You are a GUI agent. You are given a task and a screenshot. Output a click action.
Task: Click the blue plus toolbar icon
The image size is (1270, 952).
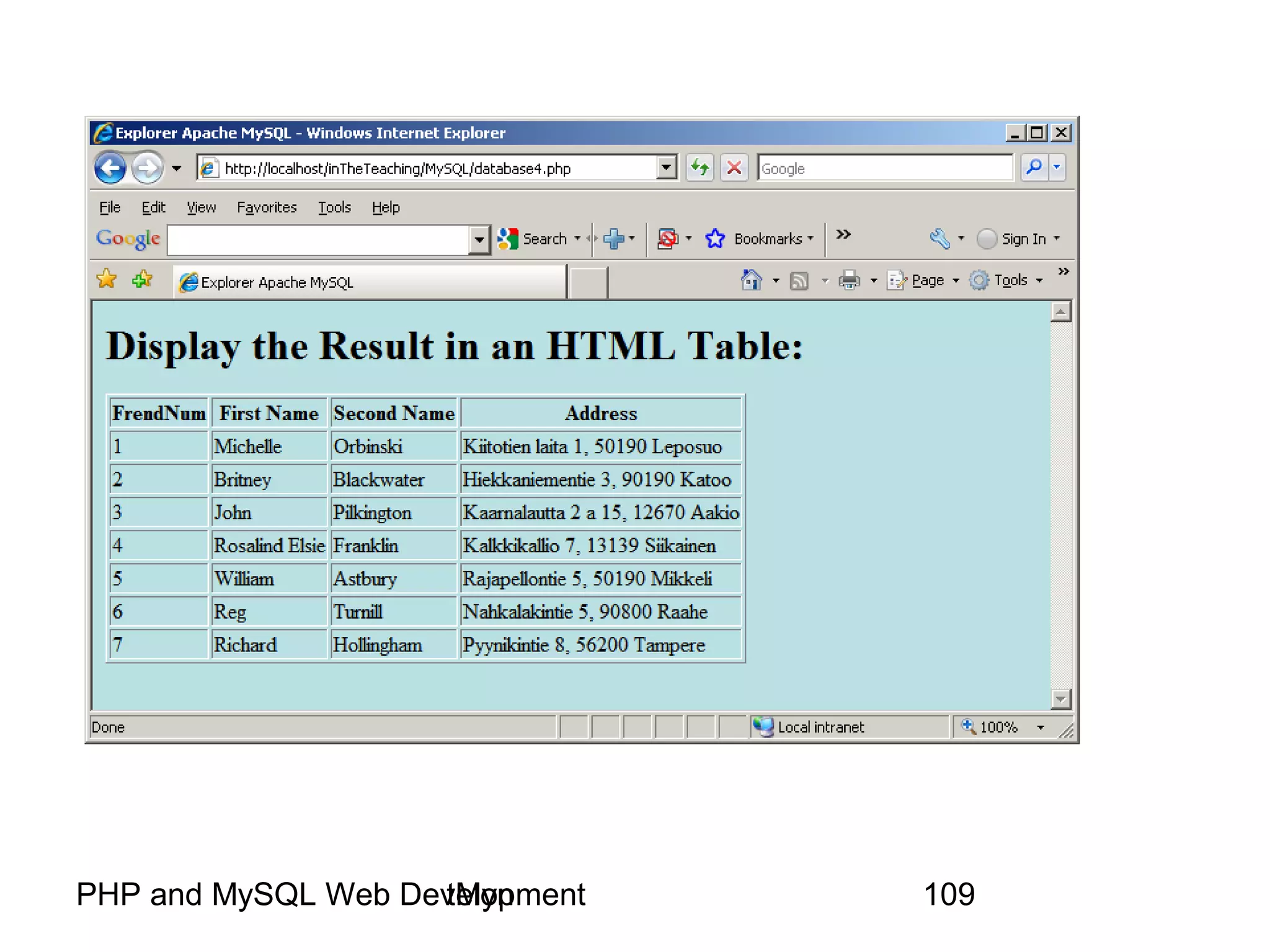coord(614,239)
